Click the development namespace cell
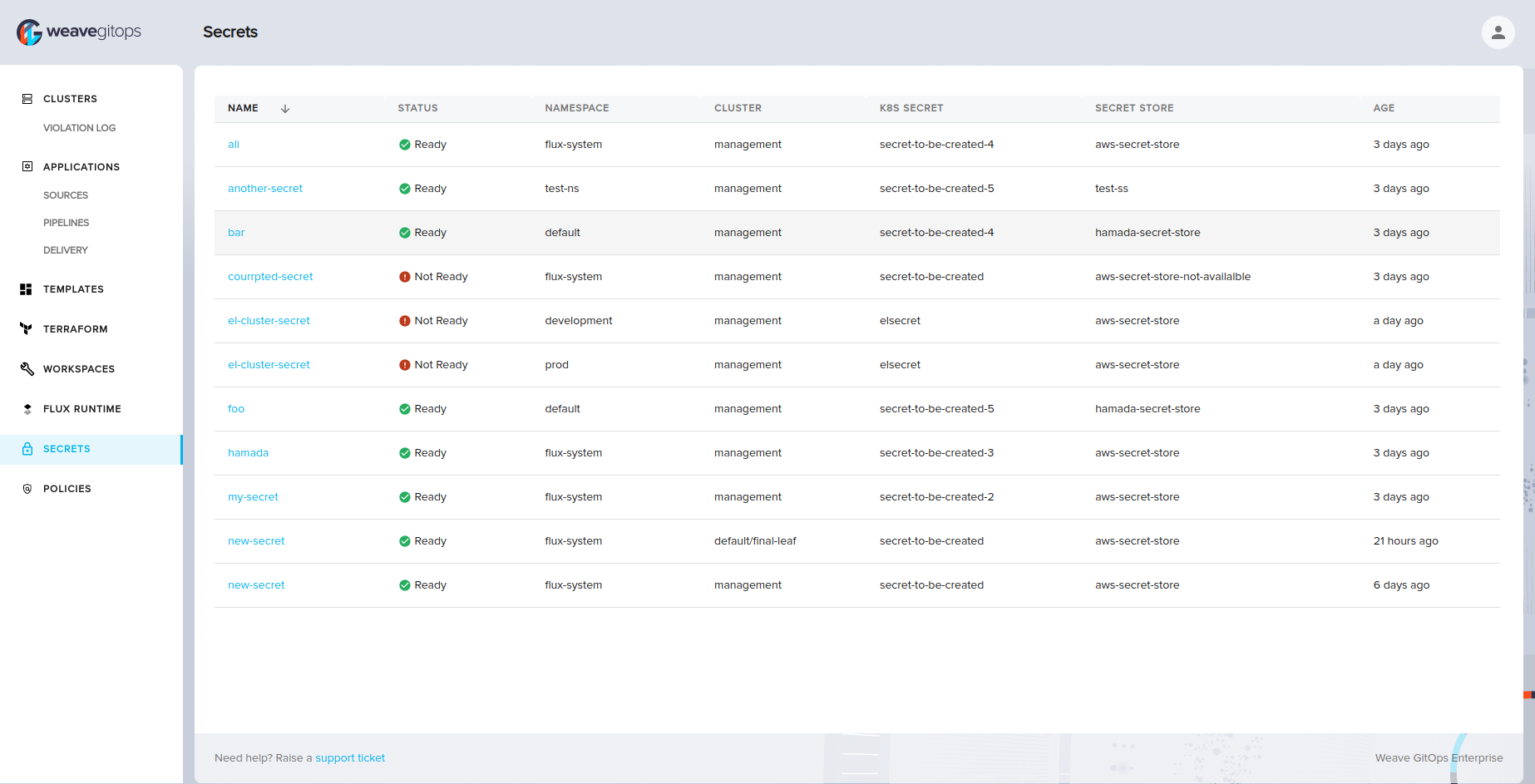This screenshot has width=1535, height=784. [x=579, y=321]
